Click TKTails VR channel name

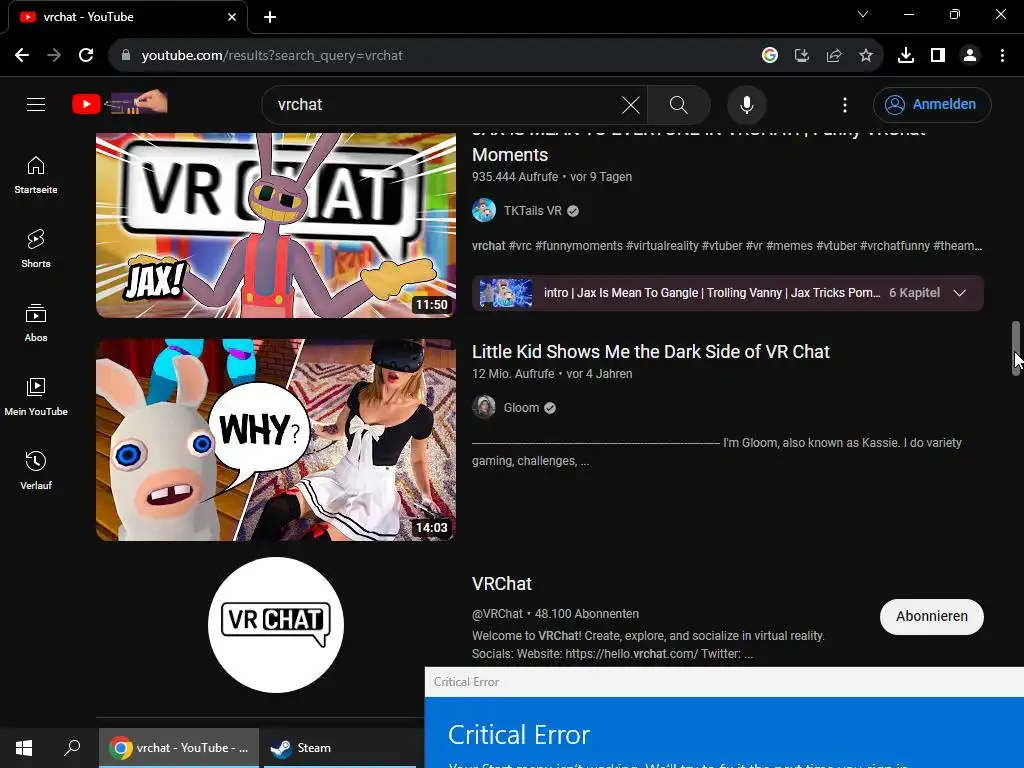[x=532, y=210]
